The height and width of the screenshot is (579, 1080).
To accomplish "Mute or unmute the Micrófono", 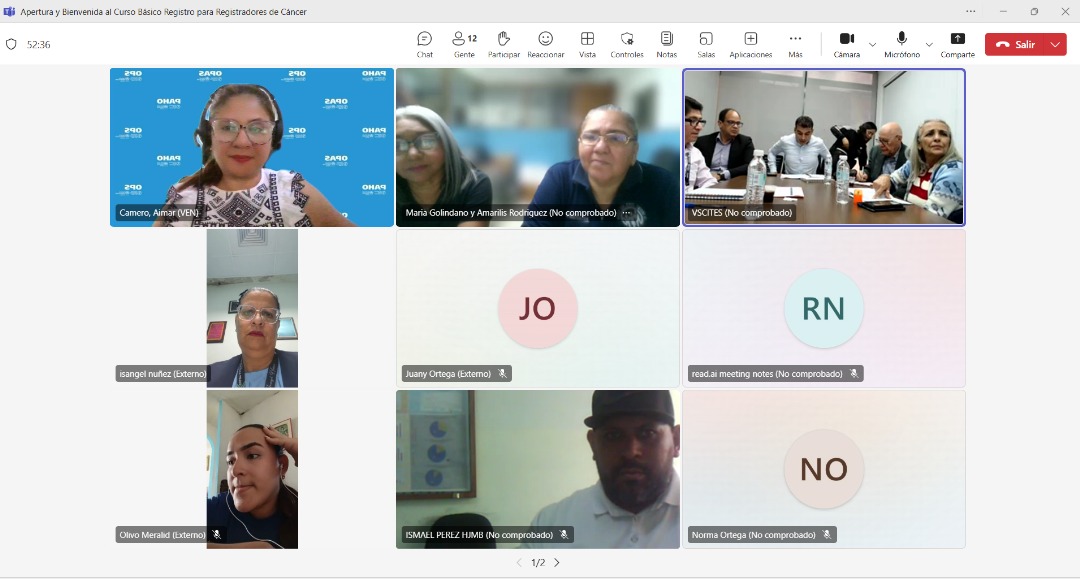I will click(x=902, y=44).
